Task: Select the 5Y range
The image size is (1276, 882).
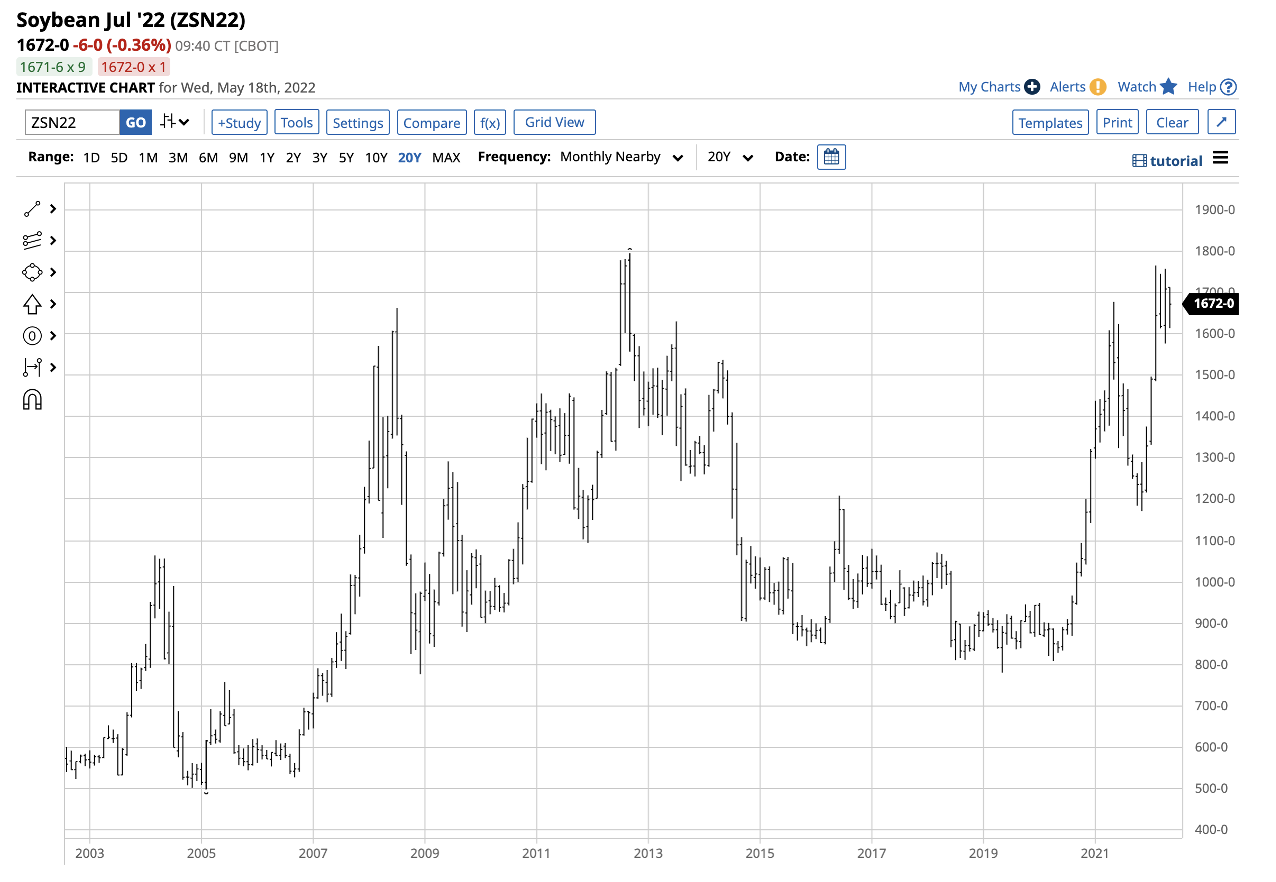Action: [346, 157]
